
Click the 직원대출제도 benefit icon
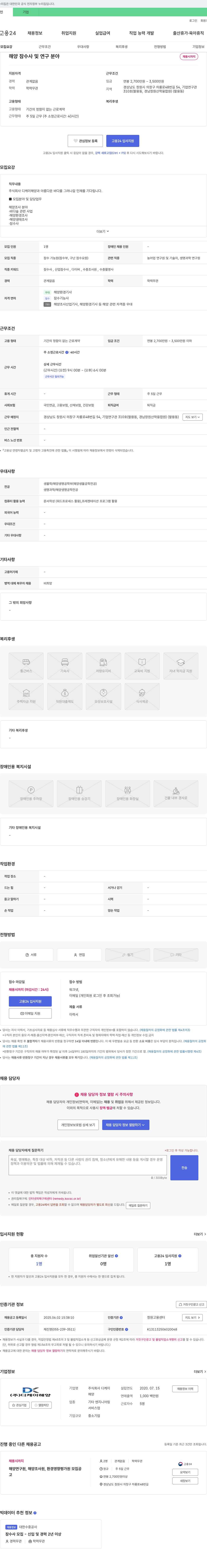[x=65, y=696]
